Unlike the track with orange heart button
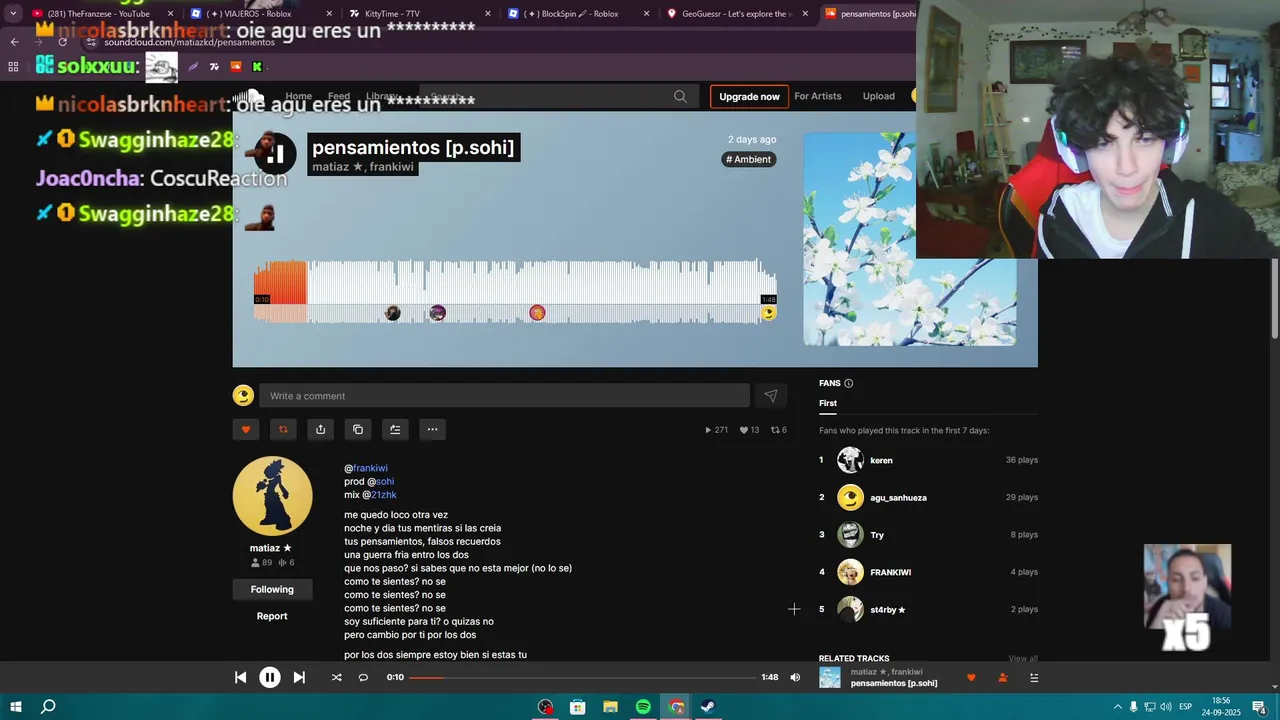This screenshot has width=1280, height=720. 246,429
